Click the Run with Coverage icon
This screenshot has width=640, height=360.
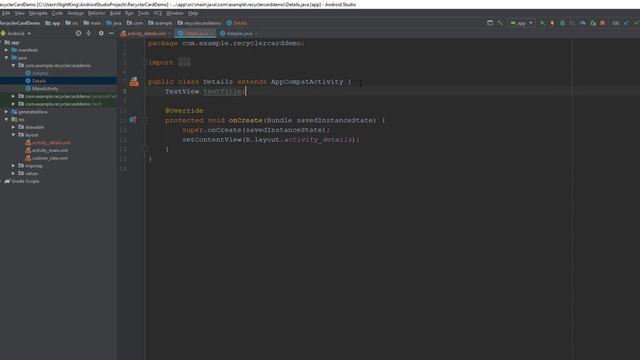(x=572, y=23)
